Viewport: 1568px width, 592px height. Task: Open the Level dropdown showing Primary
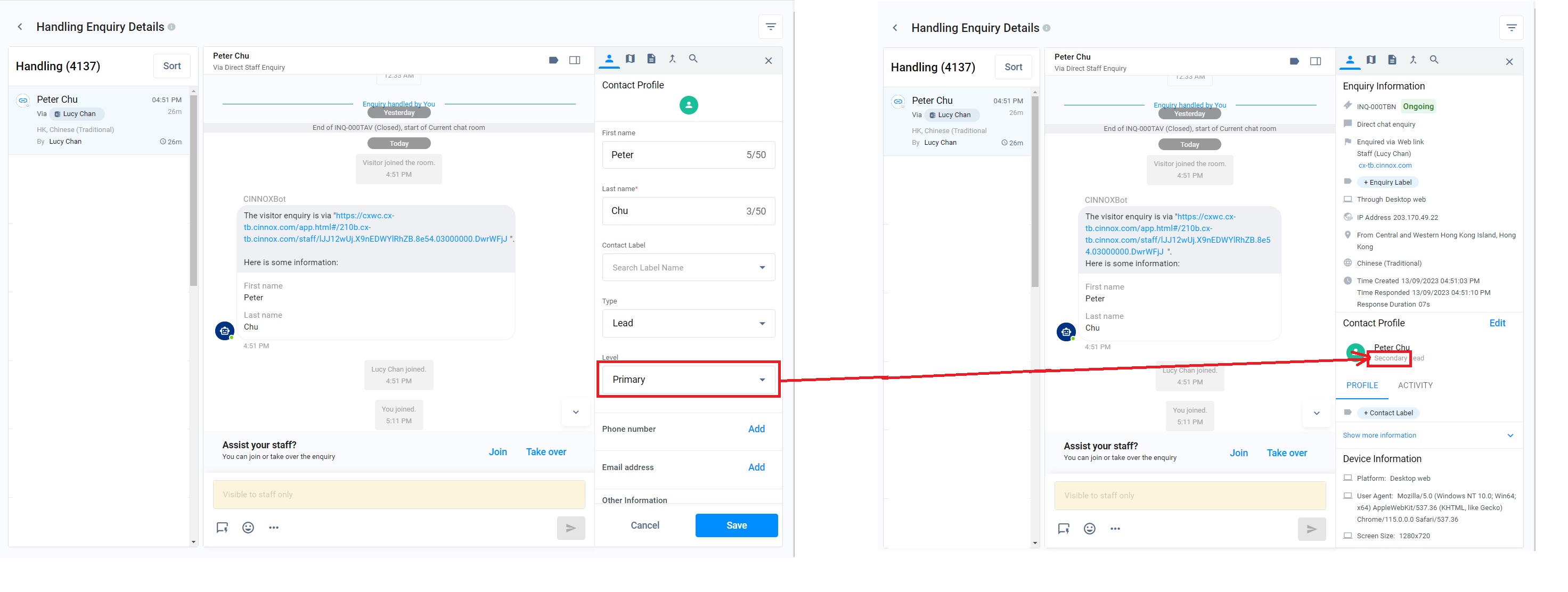(x=688, y=380)
